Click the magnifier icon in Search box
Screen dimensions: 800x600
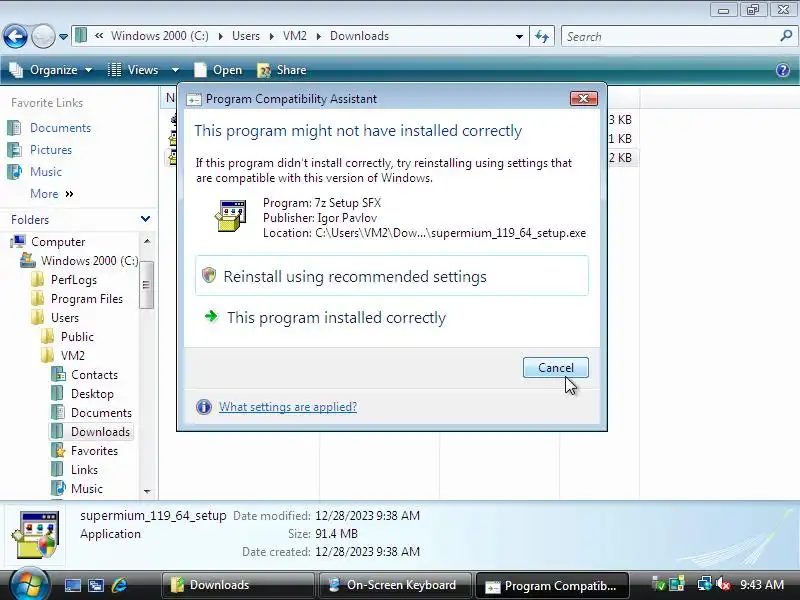tap(786, 36)
